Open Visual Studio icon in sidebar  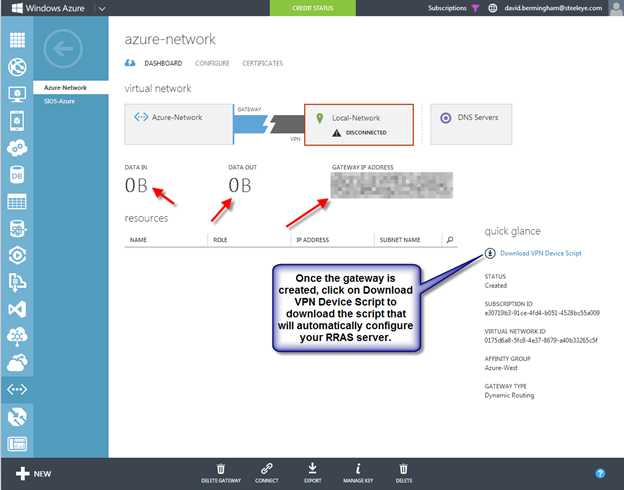(x=16, y=309)
